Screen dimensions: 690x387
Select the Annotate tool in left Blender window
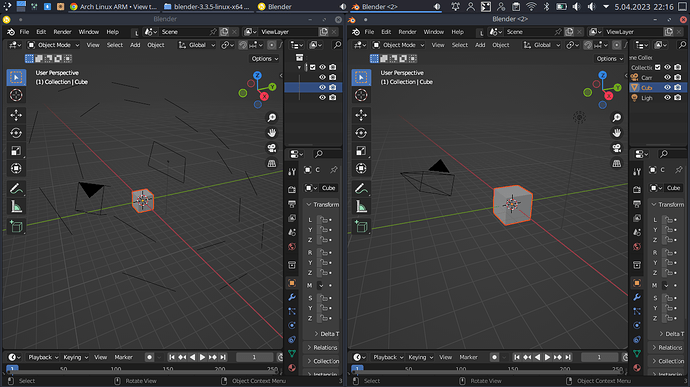pos(16,189)
